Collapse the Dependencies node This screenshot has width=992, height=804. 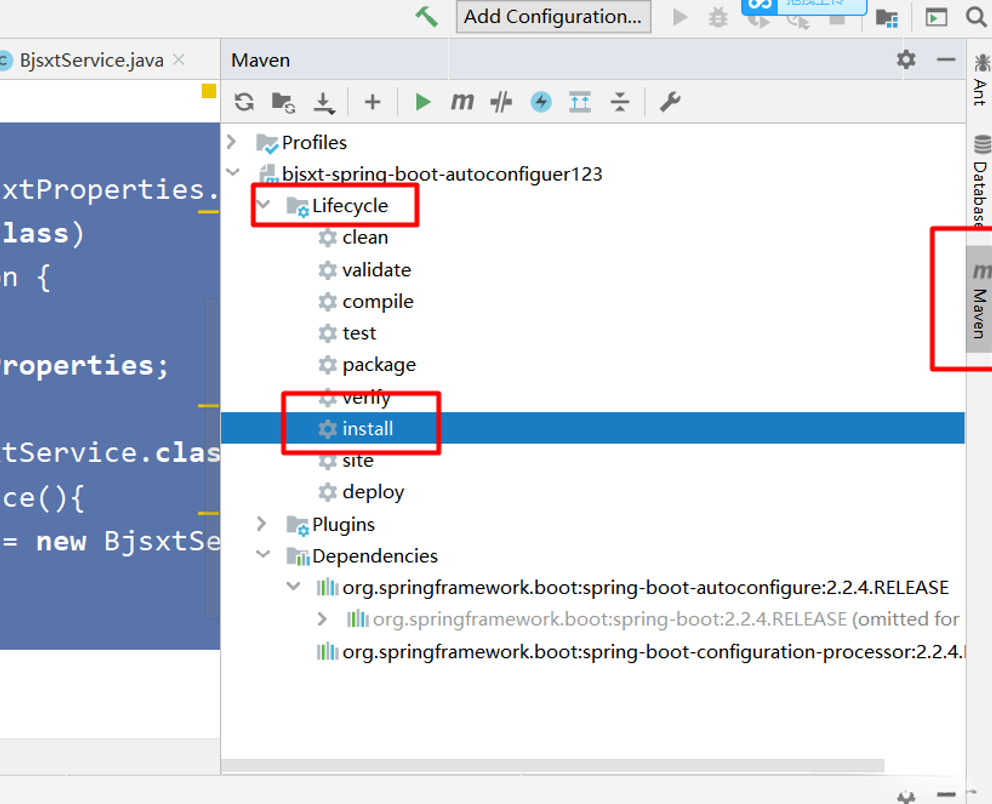263,554
